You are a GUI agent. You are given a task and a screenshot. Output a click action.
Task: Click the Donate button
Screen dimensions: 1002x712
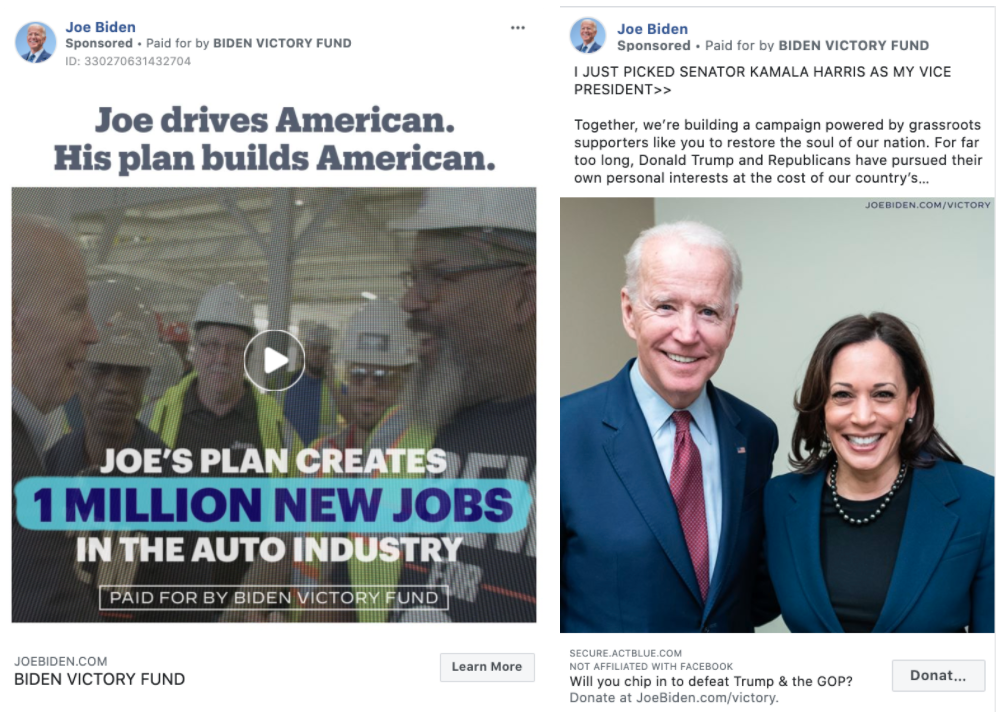click(x=938, y=676)
